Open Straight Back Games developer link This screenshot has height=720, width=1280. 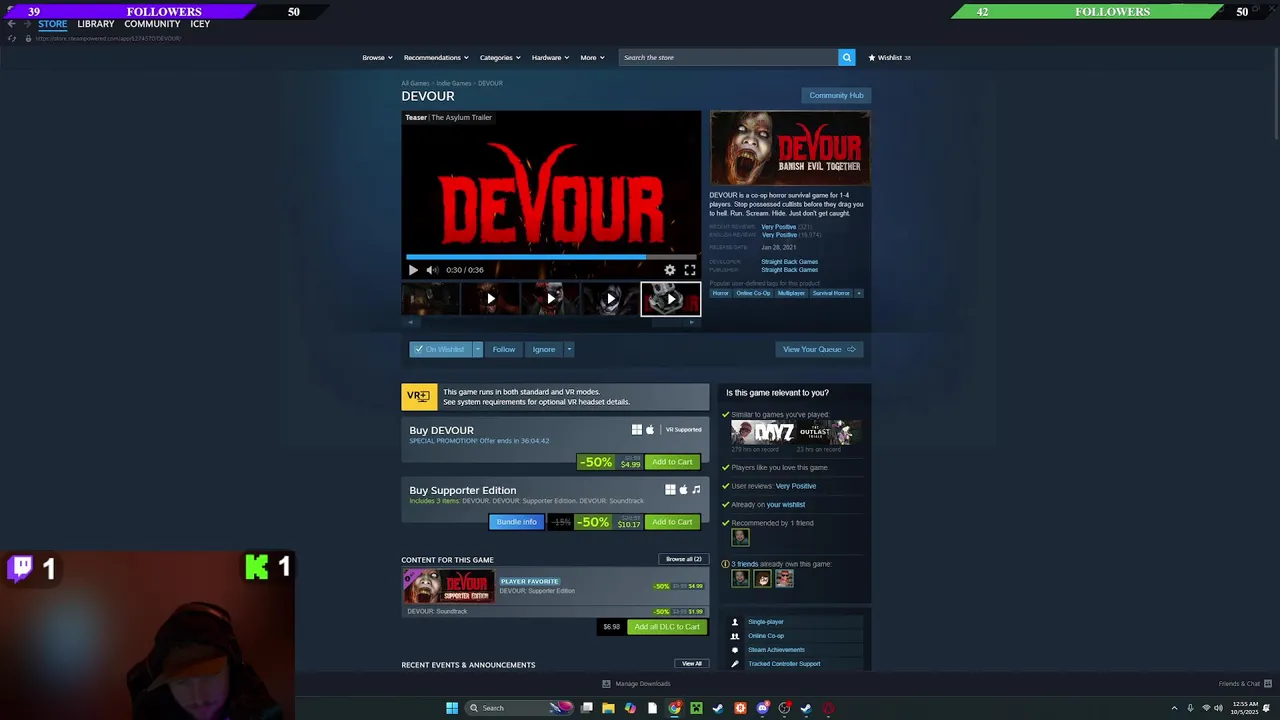[x=789, y=262]
